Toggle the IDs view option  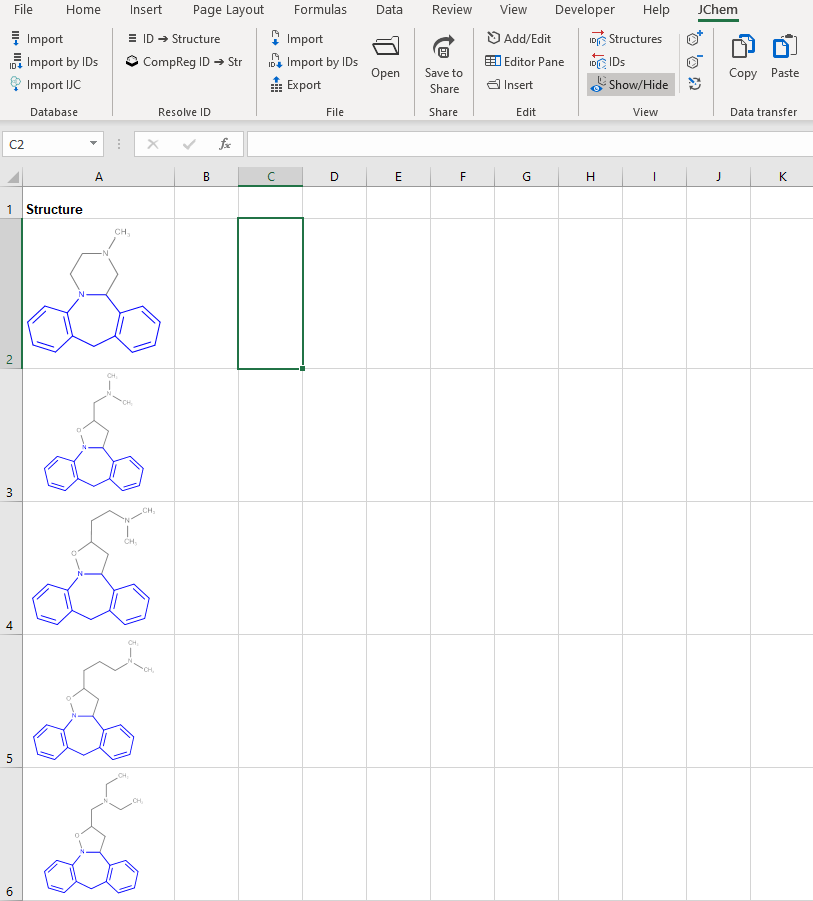[x=612, y=61]
